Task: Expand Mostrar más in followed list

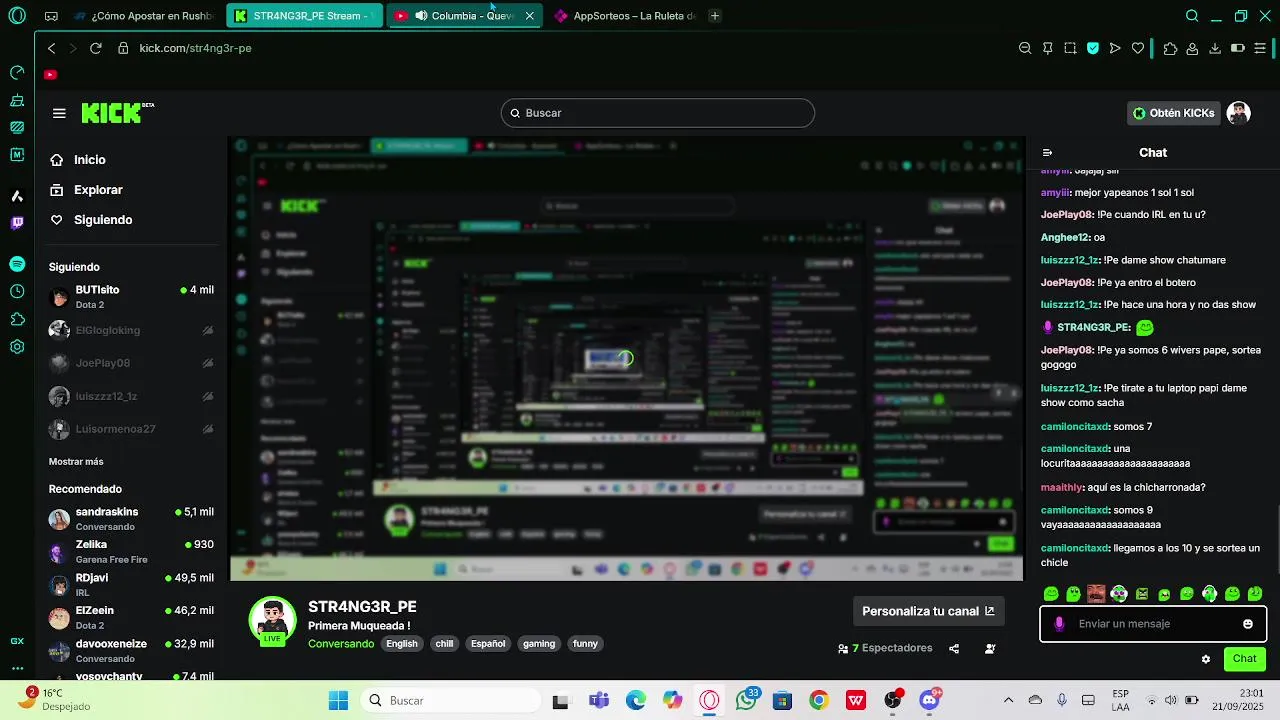Action: click(76, 462)
